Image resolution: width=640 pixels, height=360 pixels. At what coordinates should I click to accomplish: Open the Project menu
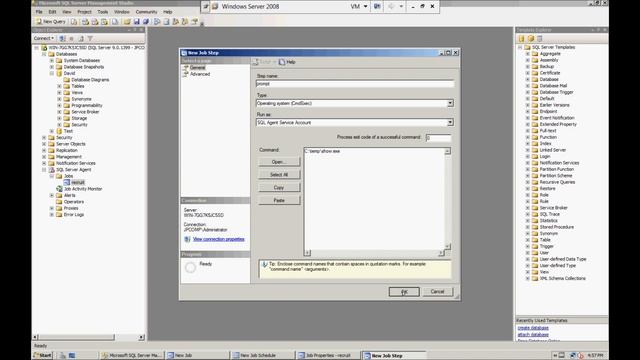[84, 12]
